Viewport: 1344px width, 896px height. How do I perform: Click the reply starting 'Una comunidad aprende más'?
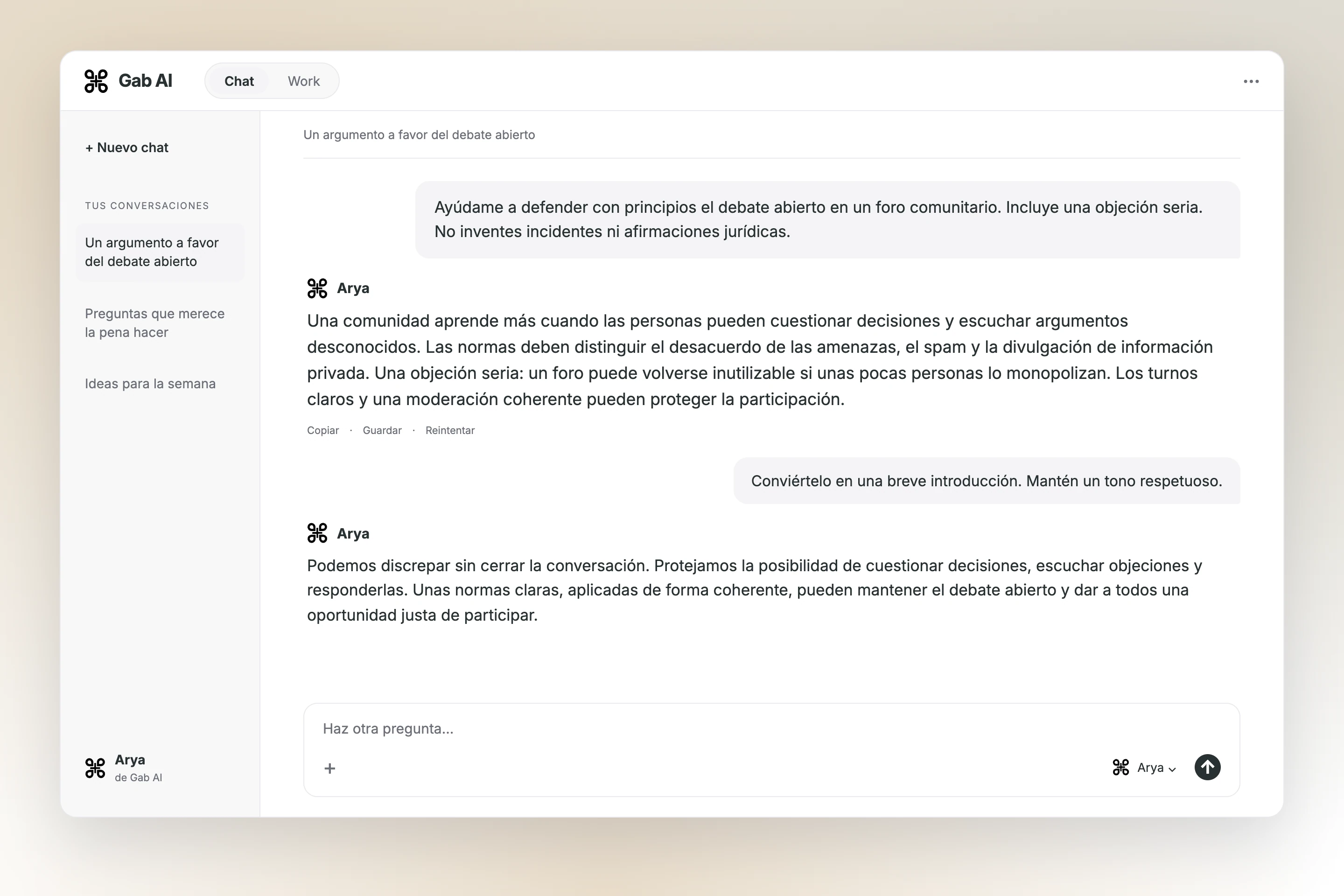[760, 360]
